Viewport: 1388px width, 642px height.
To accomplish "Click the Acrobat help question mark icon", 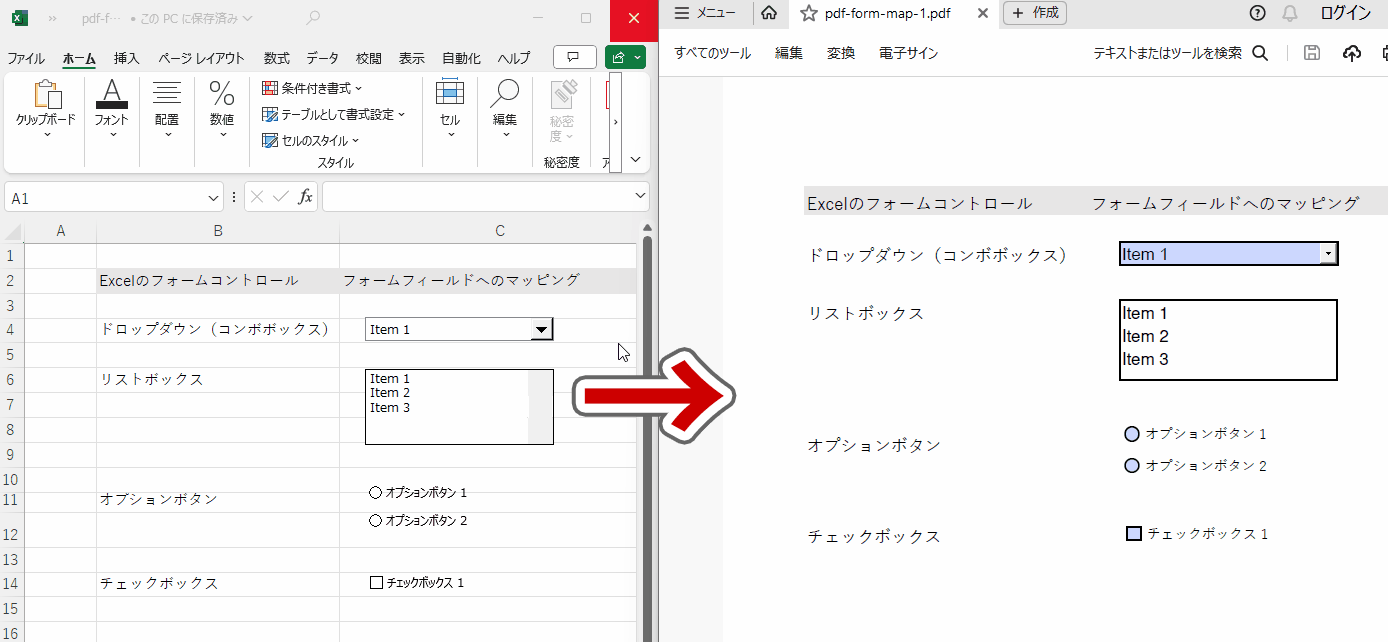I will pyautogui.click(x=1257, y=13).
